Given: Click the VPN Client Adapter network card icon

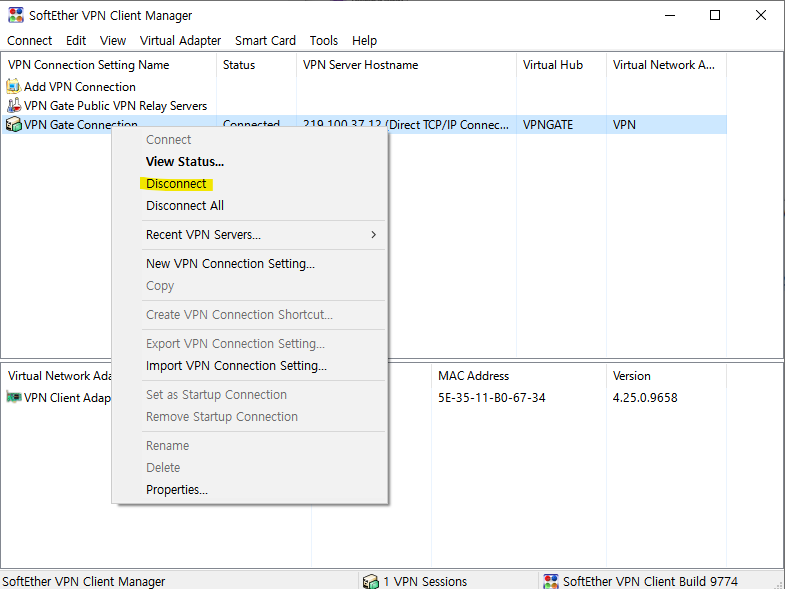Looking at the screenshot, I should (x=14, y=397).
